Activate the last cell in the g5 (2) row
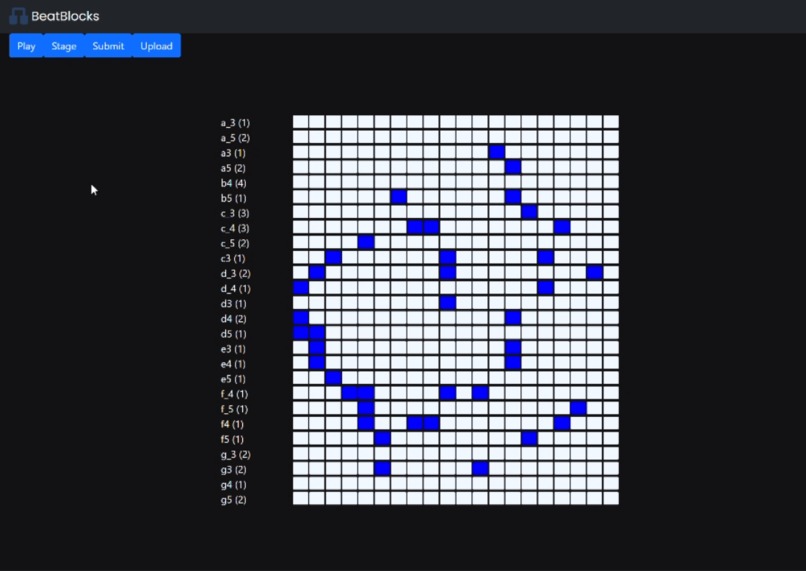This screenshot has height=571, width=806. click(x=611, y=499)
